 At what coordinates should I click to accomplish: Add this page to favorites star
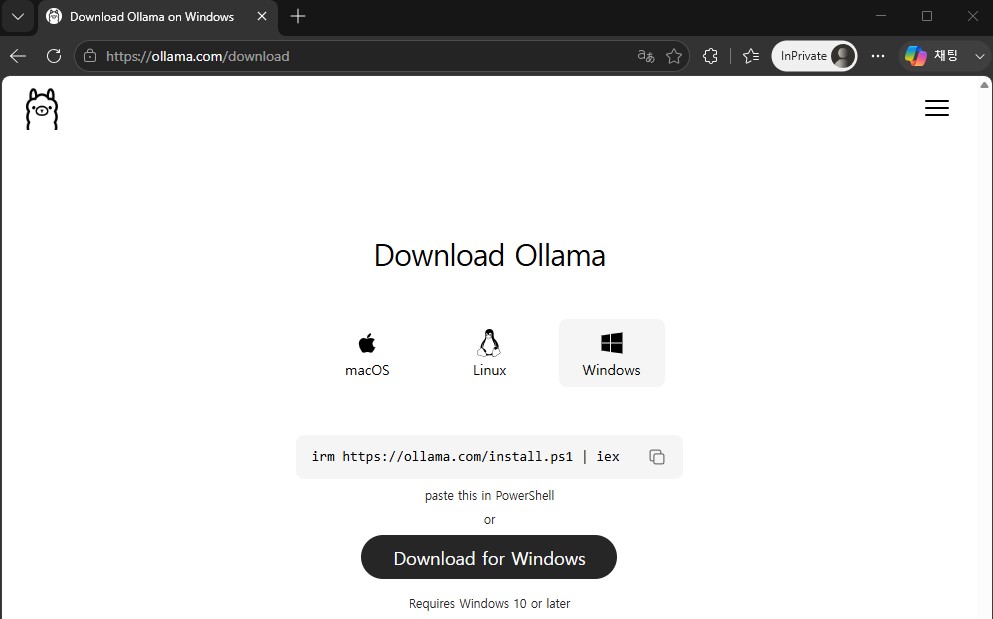pyautogui.click(x=674, y=56)
